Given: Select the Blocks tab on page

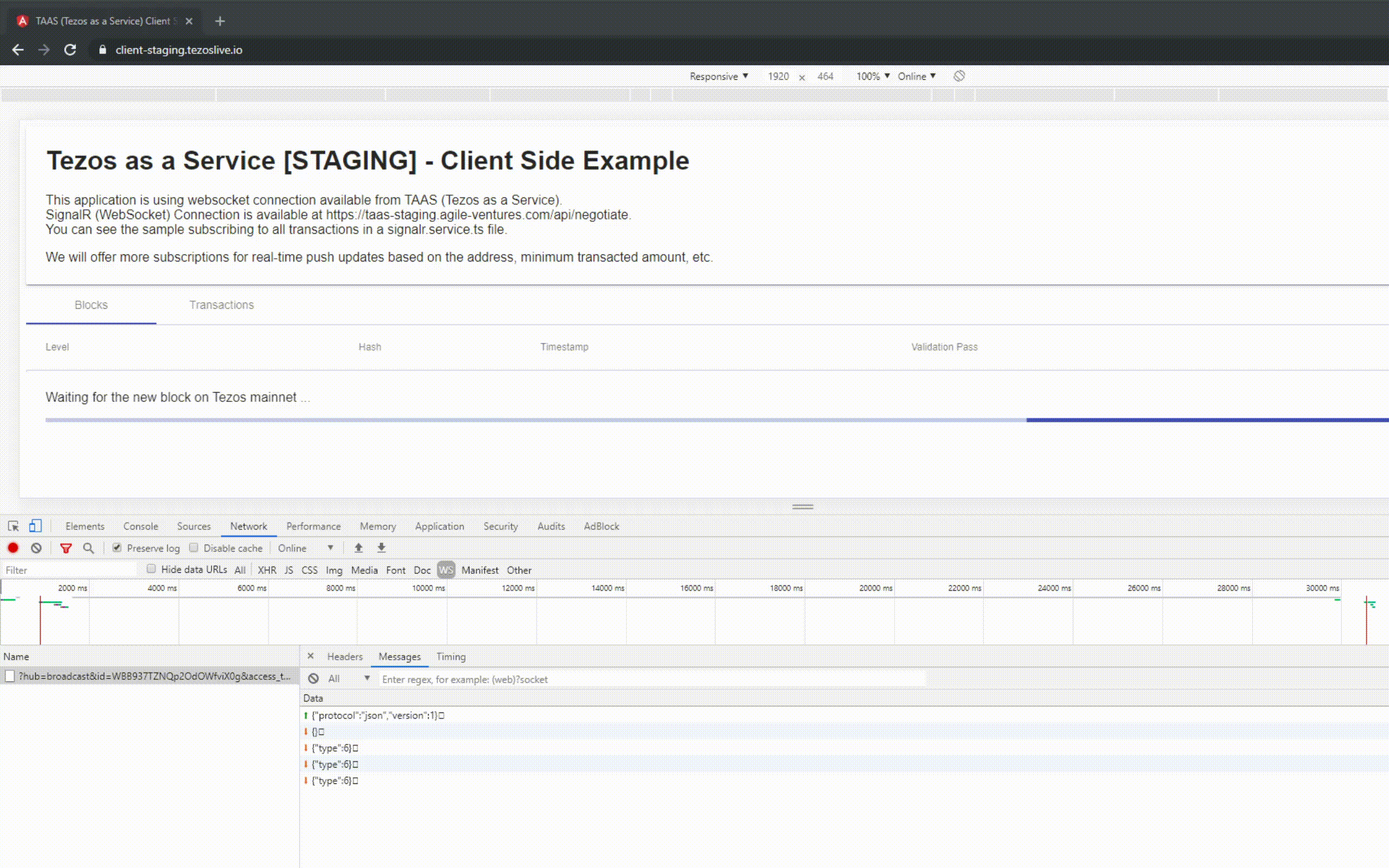Looking at the screenshot, I should point(91,305).
